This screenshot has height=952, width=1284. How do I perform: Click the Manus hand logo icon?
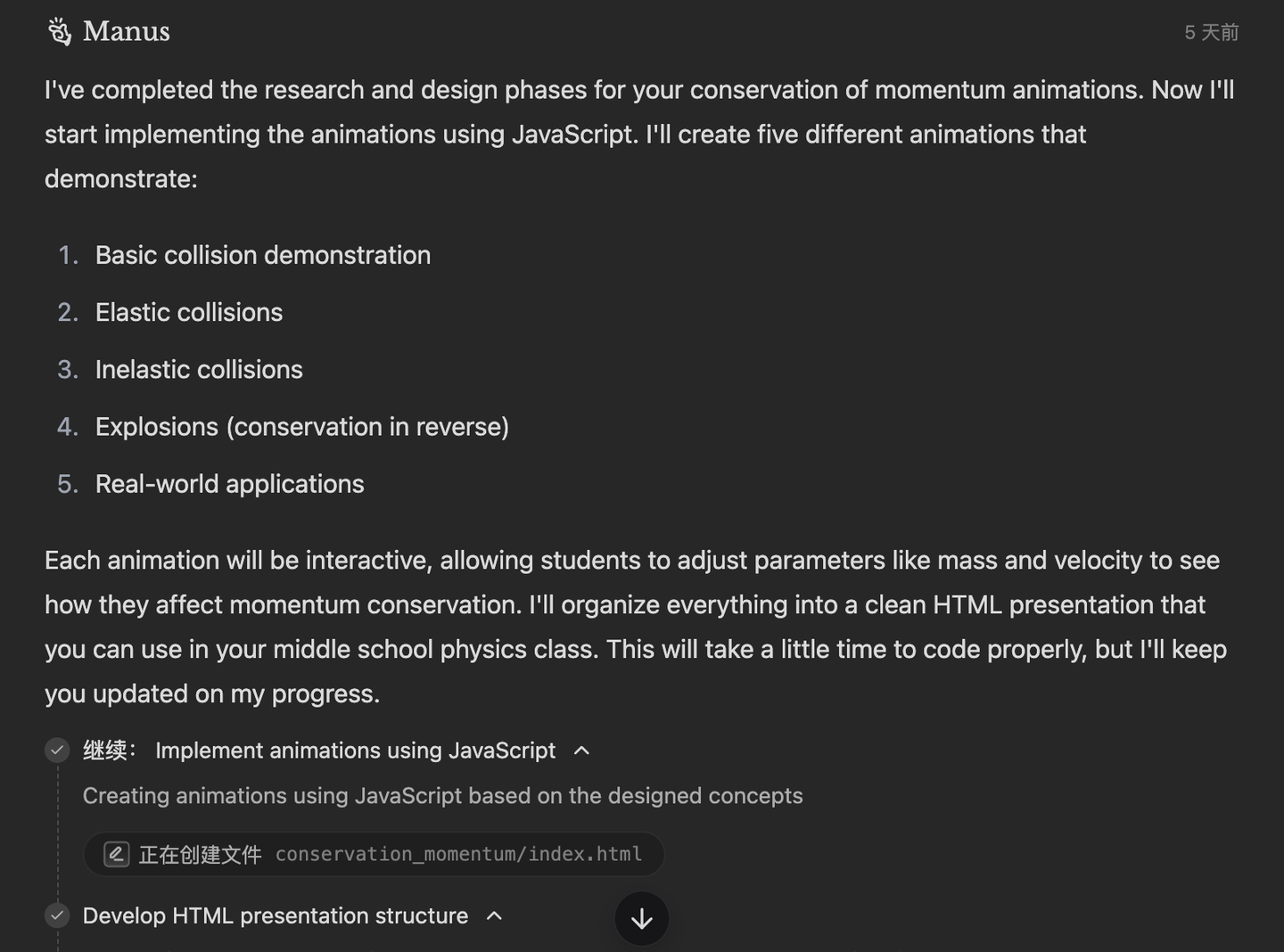click(x=60, y=32)
